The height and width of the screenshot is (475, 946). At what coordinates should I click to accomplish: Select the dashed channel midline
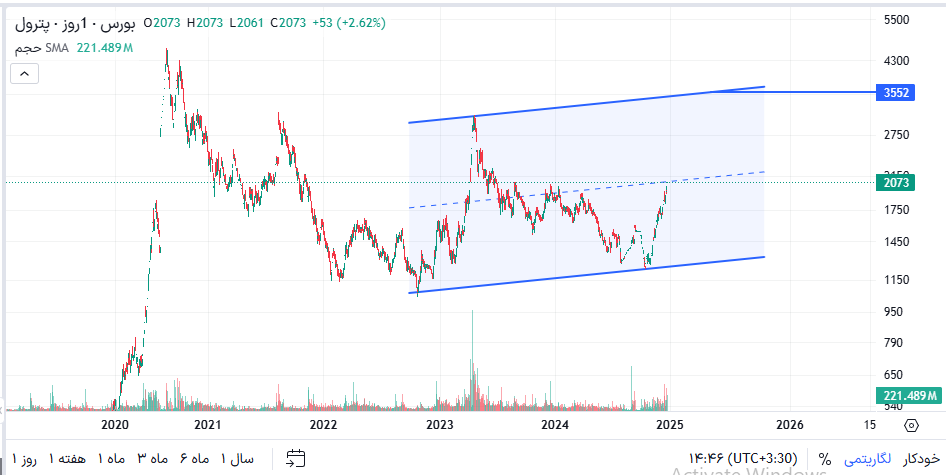[x=586, y=190]
